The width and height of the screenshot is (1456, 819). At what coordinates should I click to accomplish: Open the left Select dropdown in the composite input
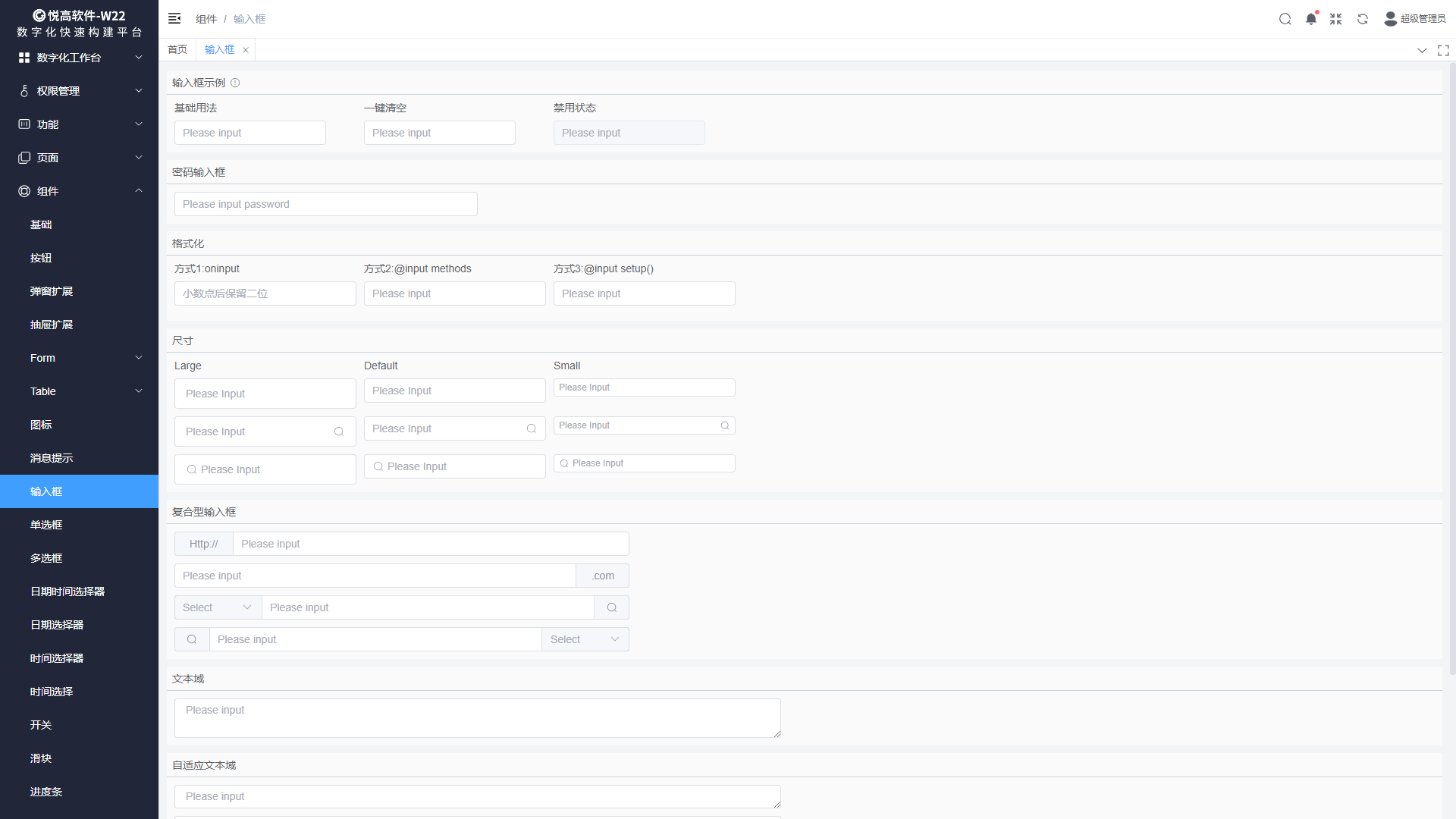[218, 607]
